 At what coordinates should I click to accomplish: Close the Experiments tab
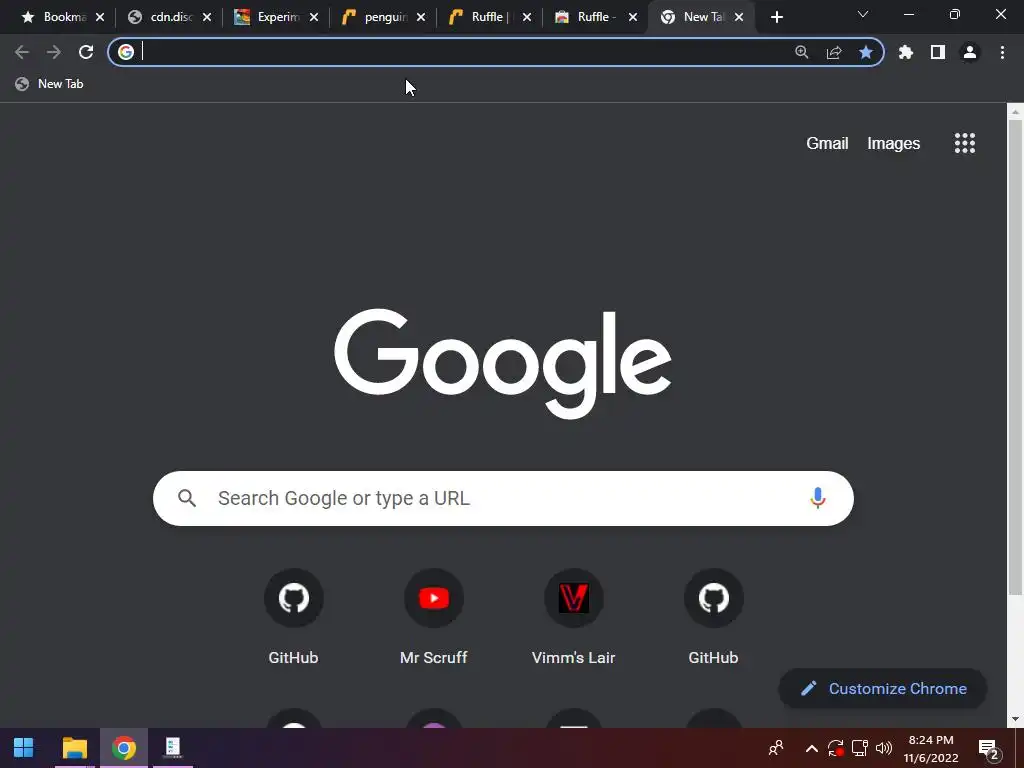pos(314,17)
